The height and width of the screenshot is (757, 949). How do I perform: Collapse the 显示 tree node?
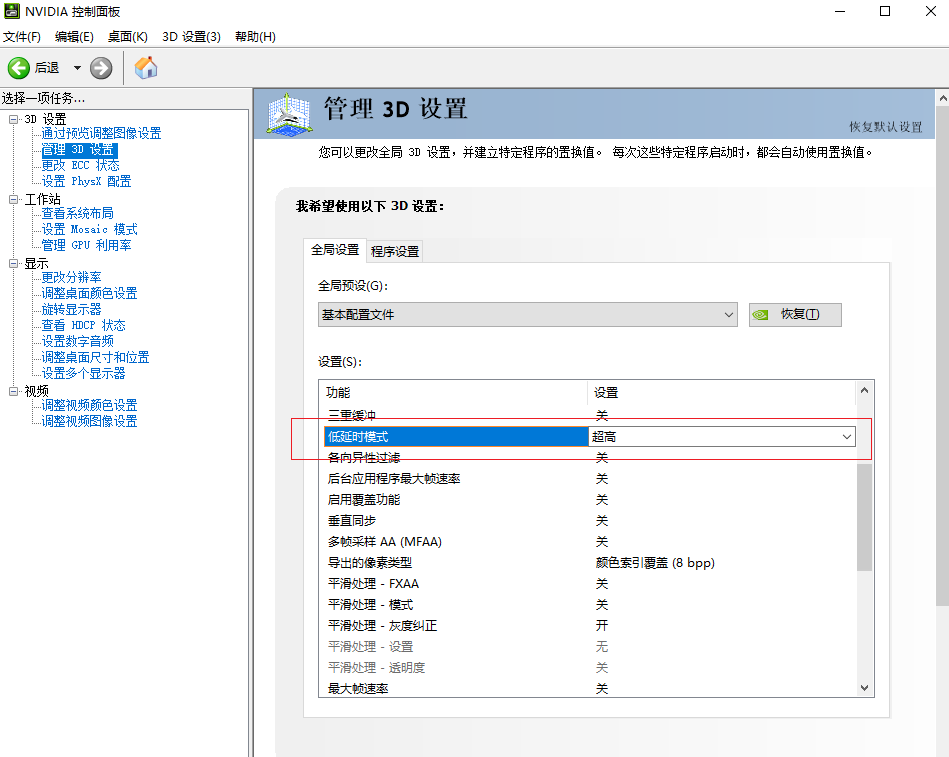[13, 263]
